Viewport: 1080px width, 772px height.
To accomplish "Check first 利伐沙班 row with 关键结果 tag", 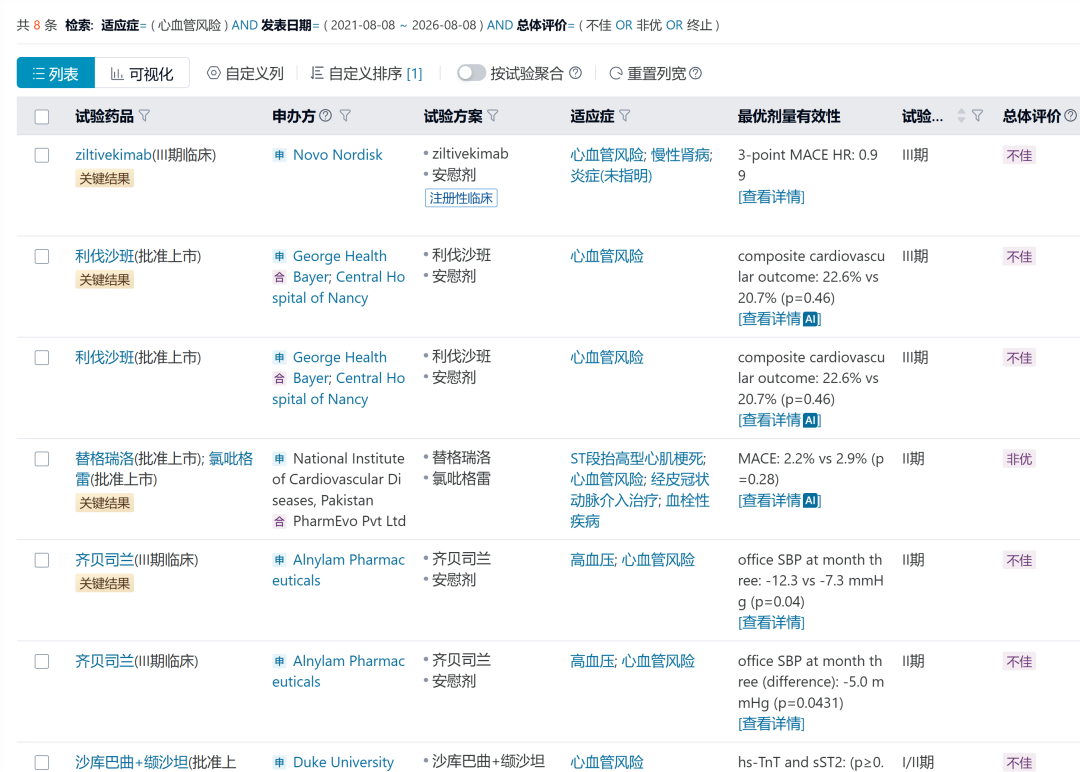I will tap(42, 256).
